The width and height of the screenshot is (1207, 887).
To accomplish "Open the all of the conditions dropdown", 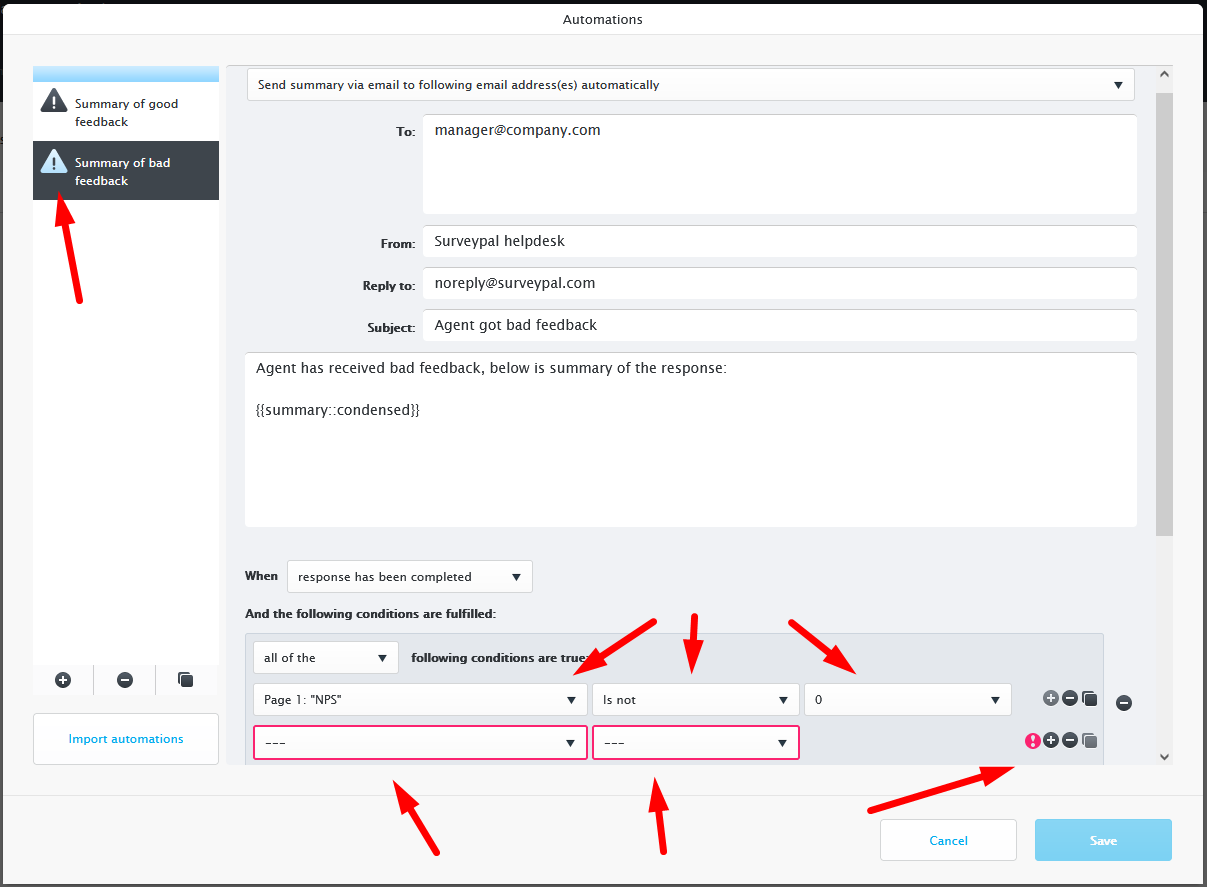I will [x=326, y=658].
